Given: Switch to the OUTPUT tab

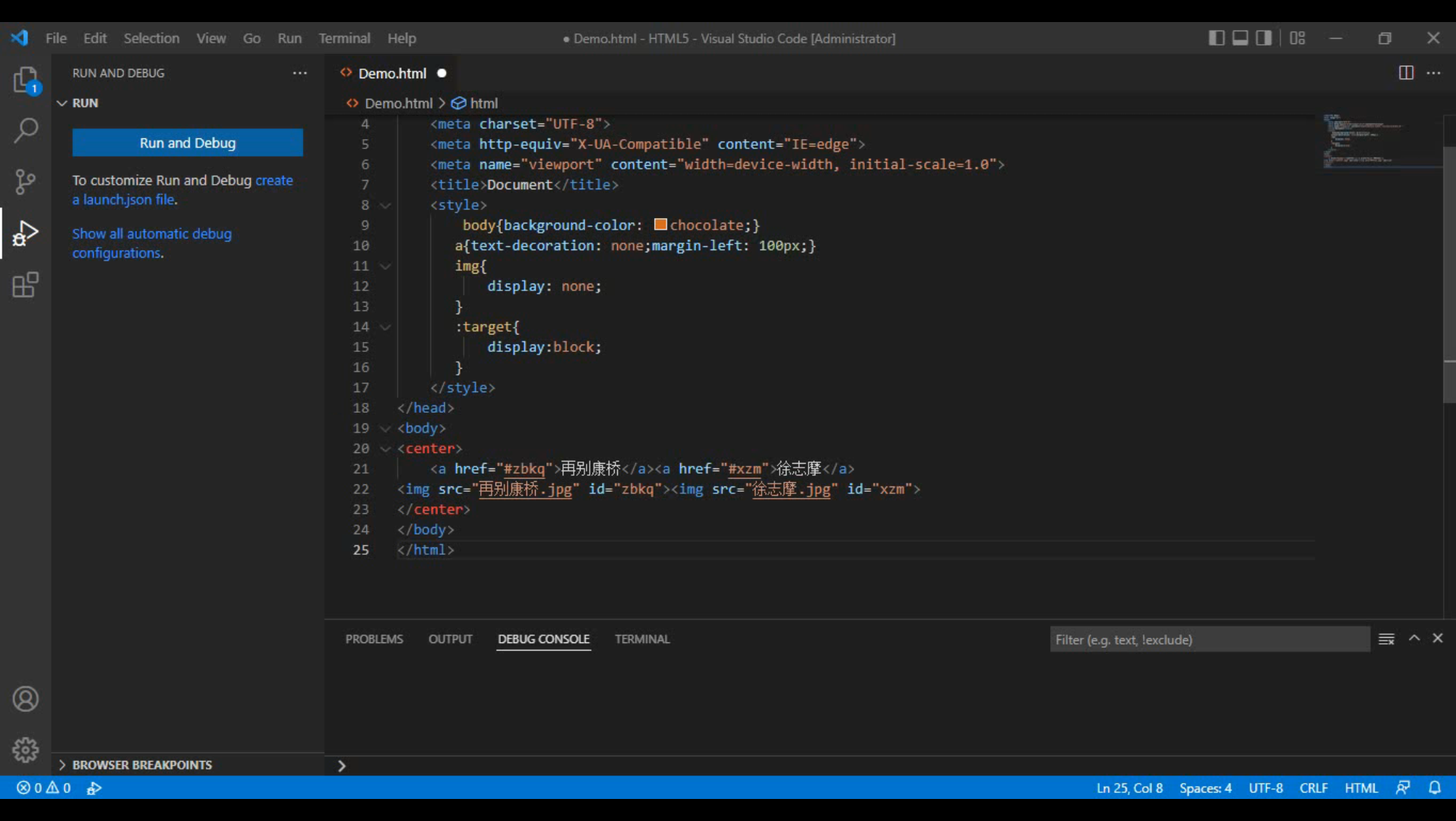Looking at the screenshot, I should 451,639.
